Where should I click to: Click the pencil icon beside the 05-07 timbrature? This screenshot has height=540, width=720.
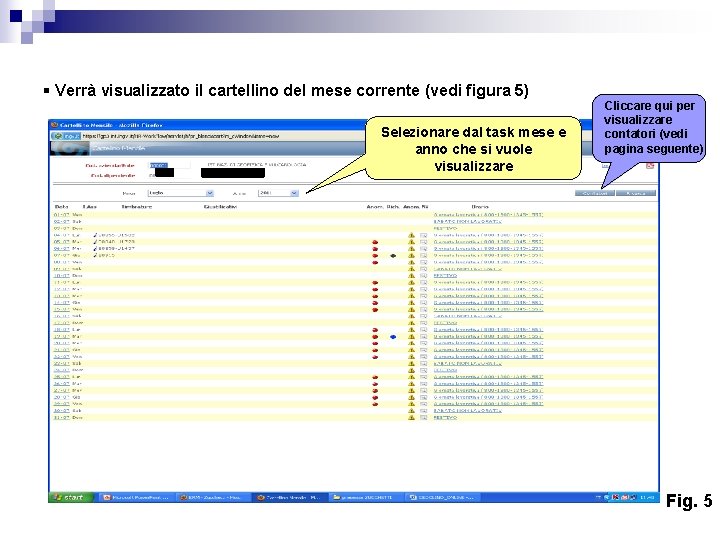point(95,242)
